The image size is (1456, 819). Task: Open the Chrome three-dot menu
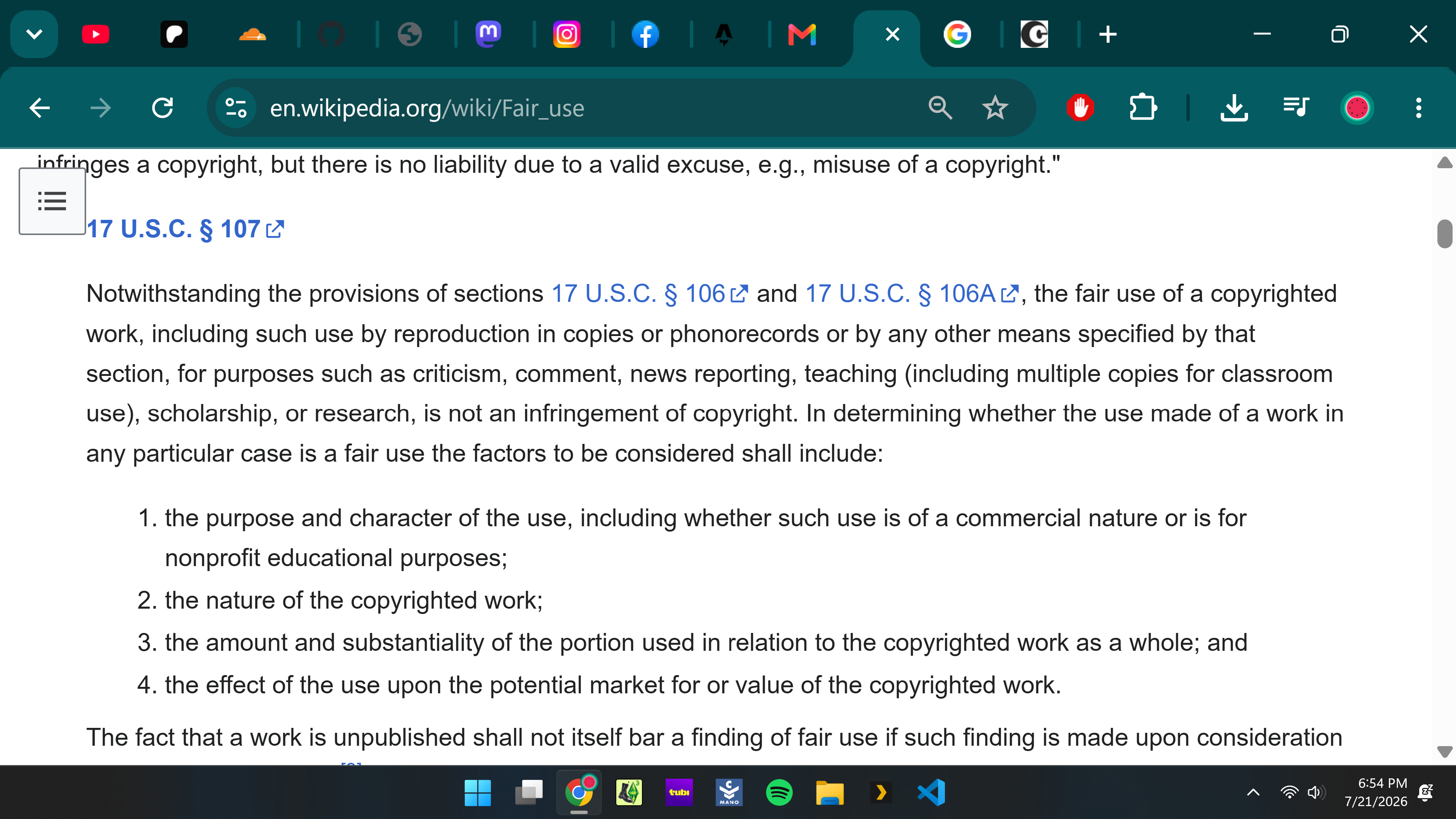1418,107
